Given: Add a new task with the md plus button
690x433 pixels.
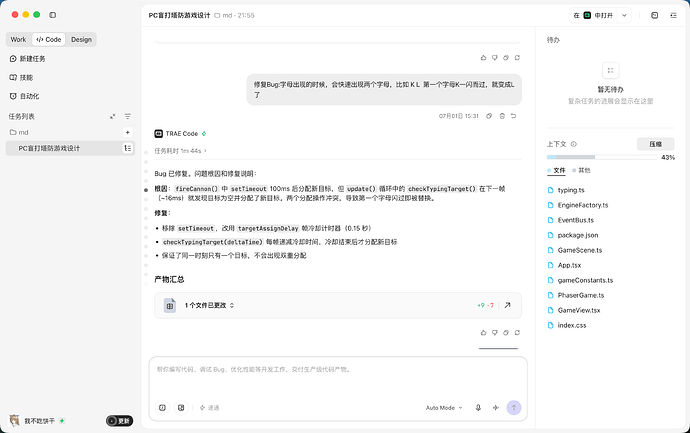Looking at the screenshot, I should [x=127, y=132].
